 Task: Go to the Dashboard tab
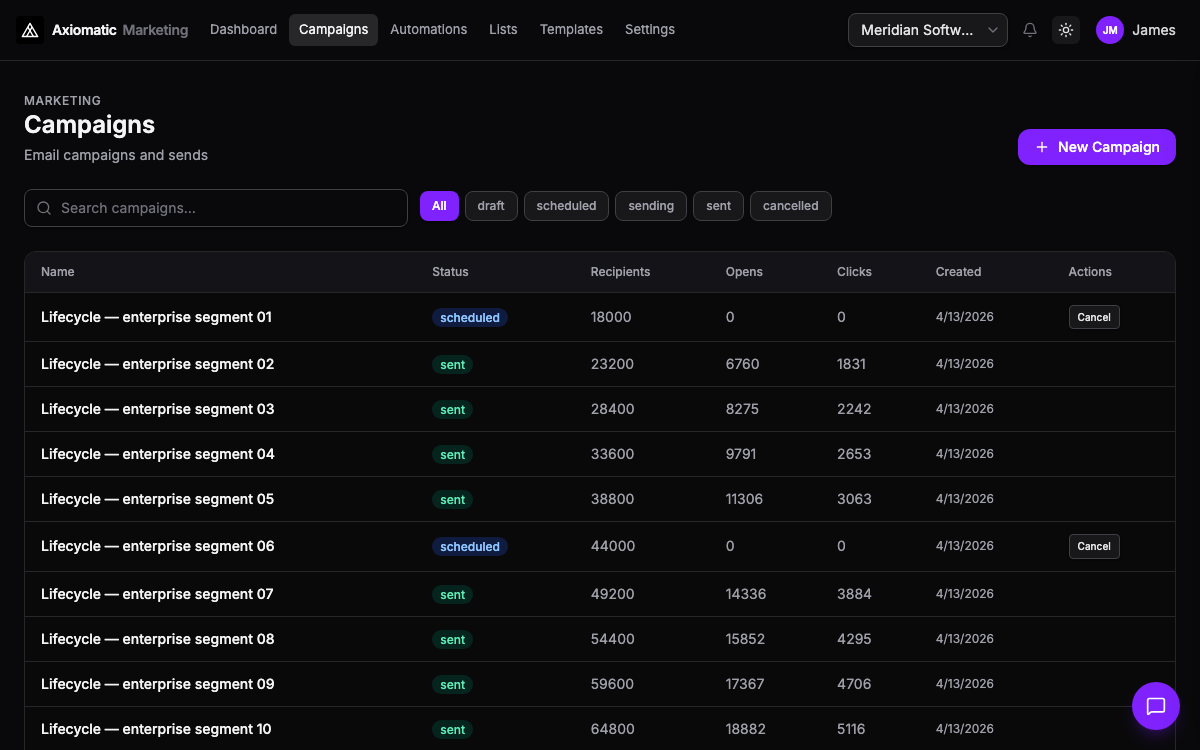[x=243, y=30]
